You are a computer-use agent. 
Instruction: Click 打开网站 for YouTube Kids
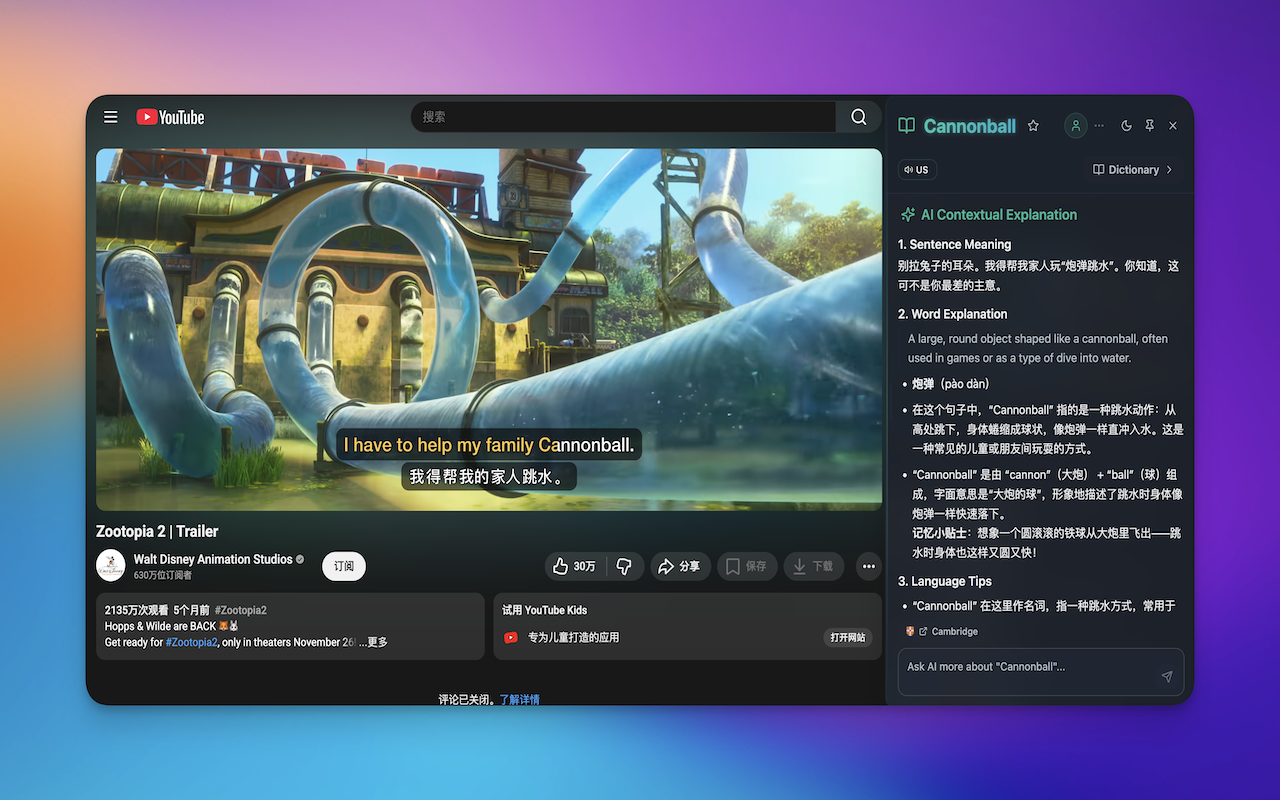(x=848, y=638)
